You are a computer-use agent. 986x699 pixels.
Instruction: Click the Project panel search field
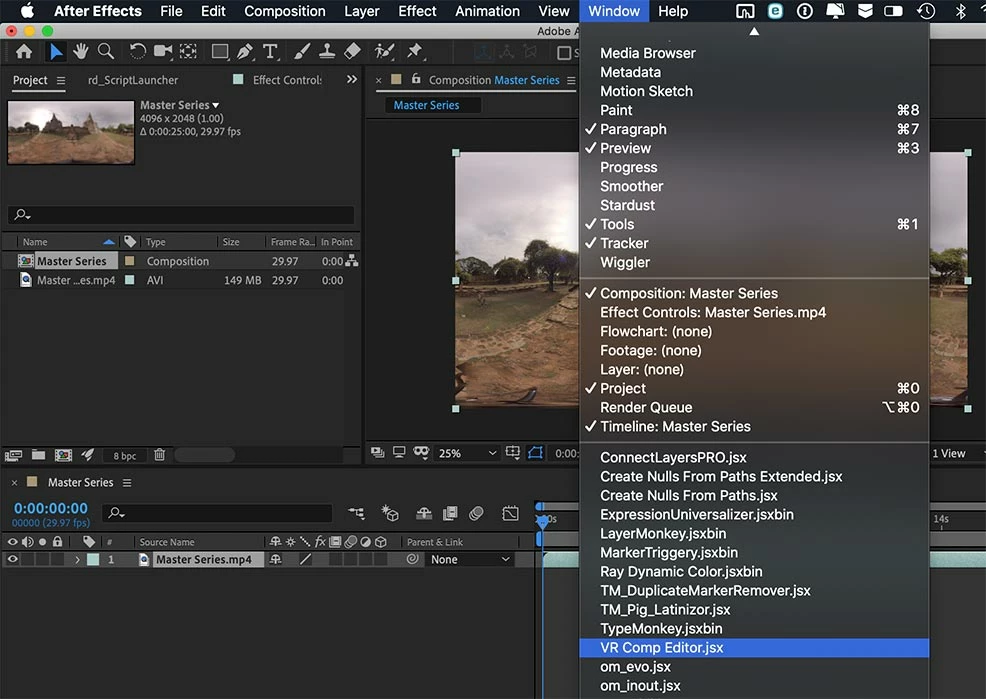181,214
